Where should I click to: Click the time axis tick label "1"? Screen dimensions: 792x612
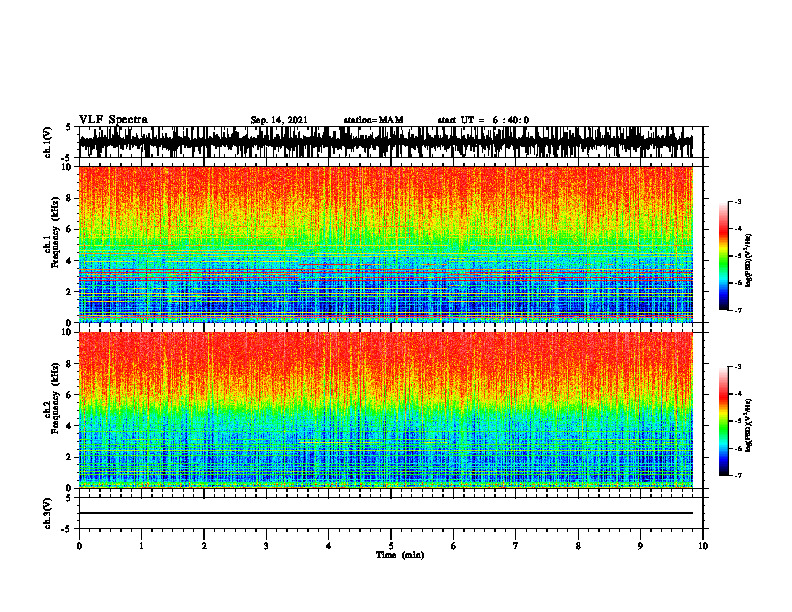coord(141,546)
